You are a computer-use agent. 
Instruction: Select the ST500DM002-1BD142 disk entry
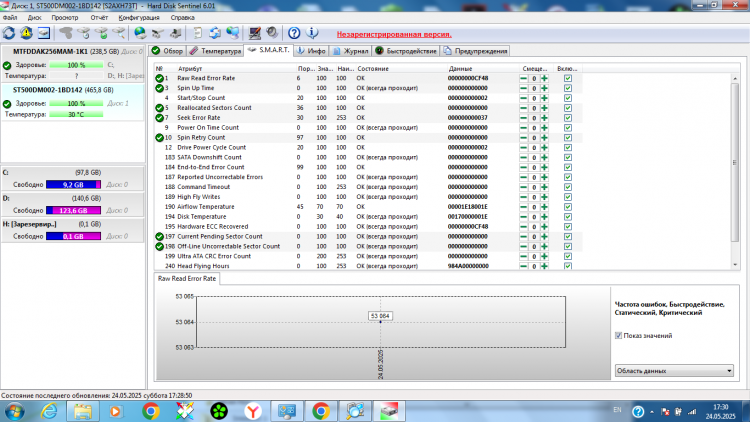pos(73,102)
